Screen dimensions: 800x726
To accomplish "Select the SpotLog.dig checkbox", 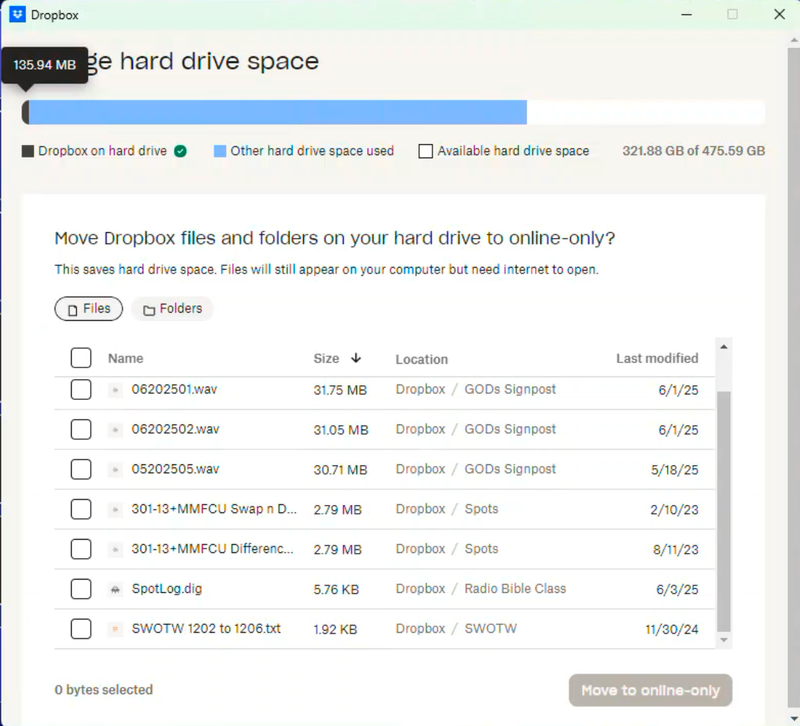I will [x=81, y=590].
